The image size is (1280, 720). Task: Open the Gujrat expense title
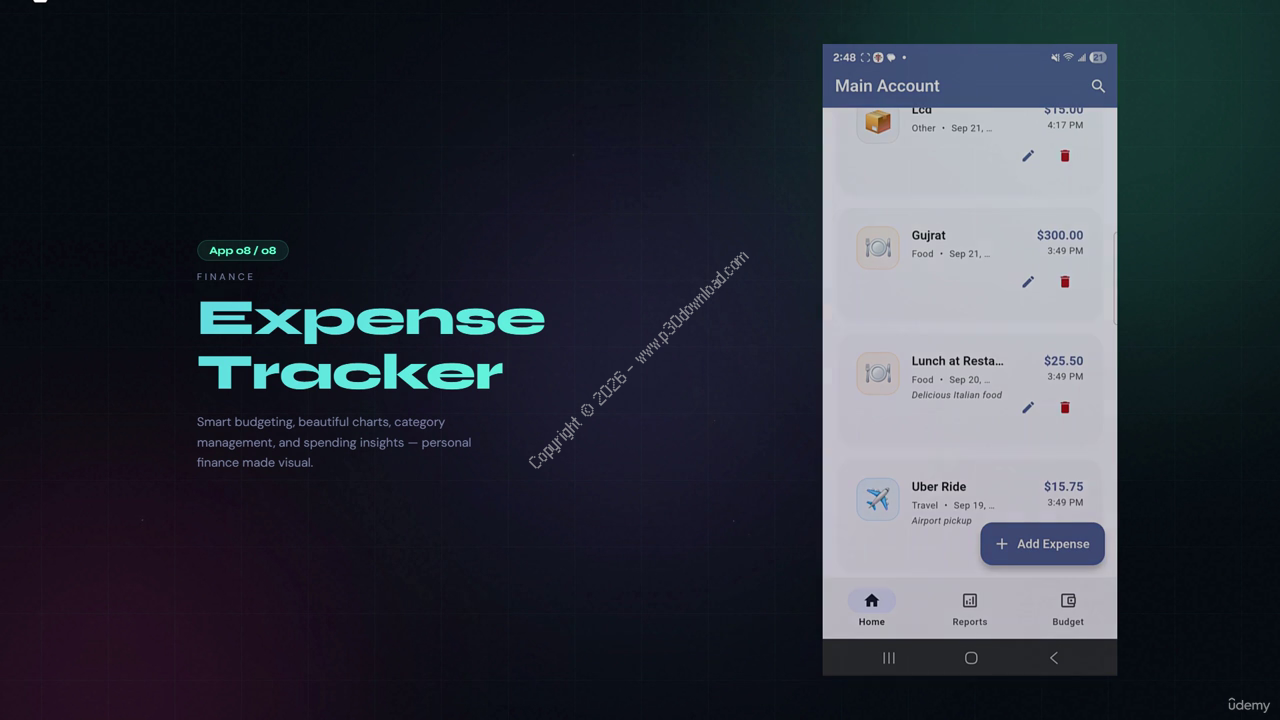tap(928, 236)
